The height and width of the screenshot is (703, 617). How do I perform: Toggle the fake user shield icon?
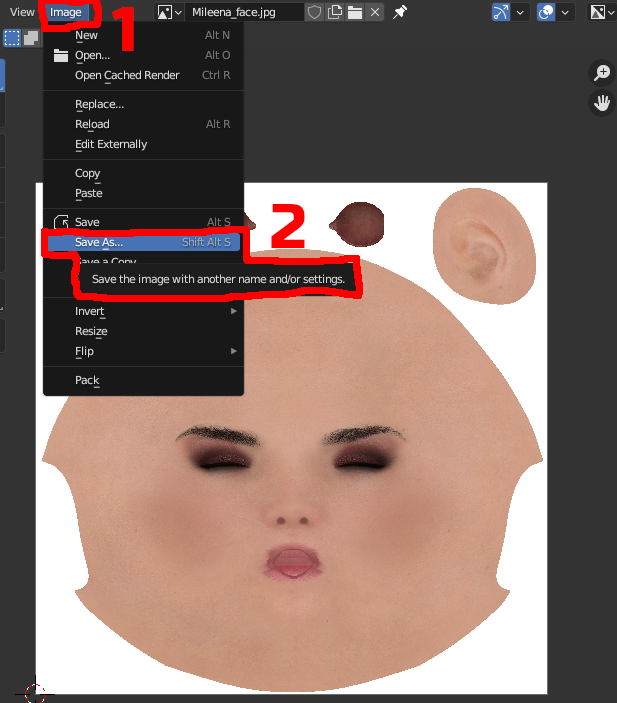tap(314, 12)
